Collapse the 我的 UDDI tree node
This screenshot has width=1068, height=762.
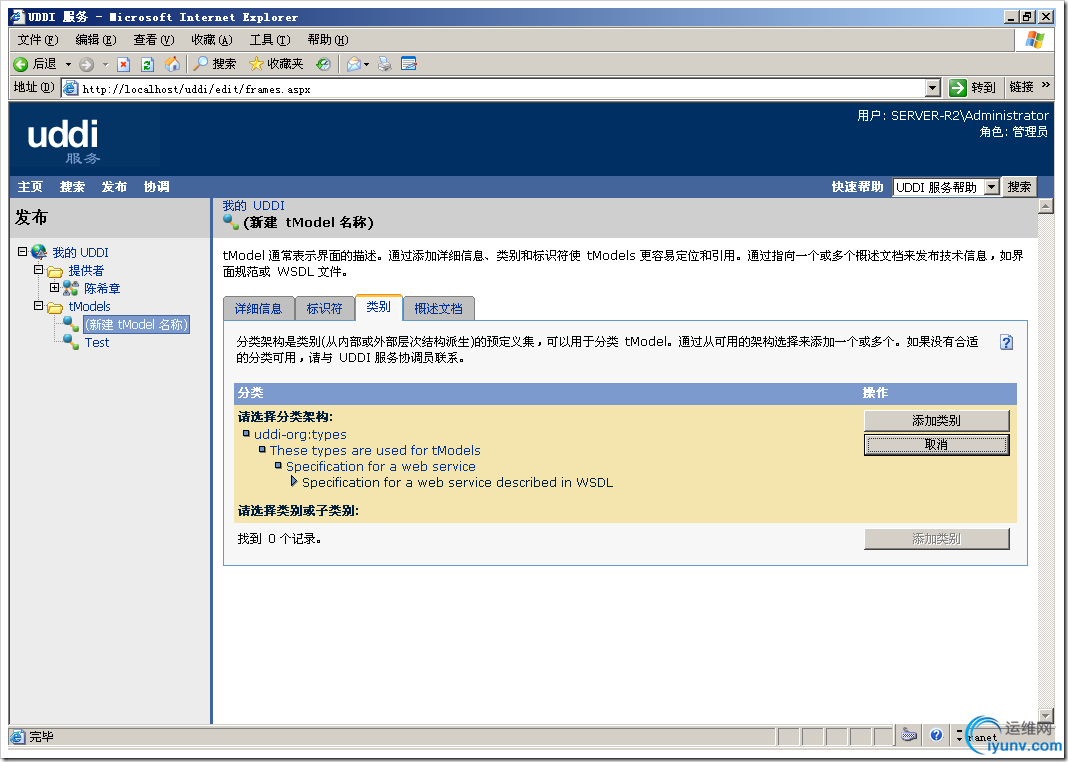(x=22, y=252)
